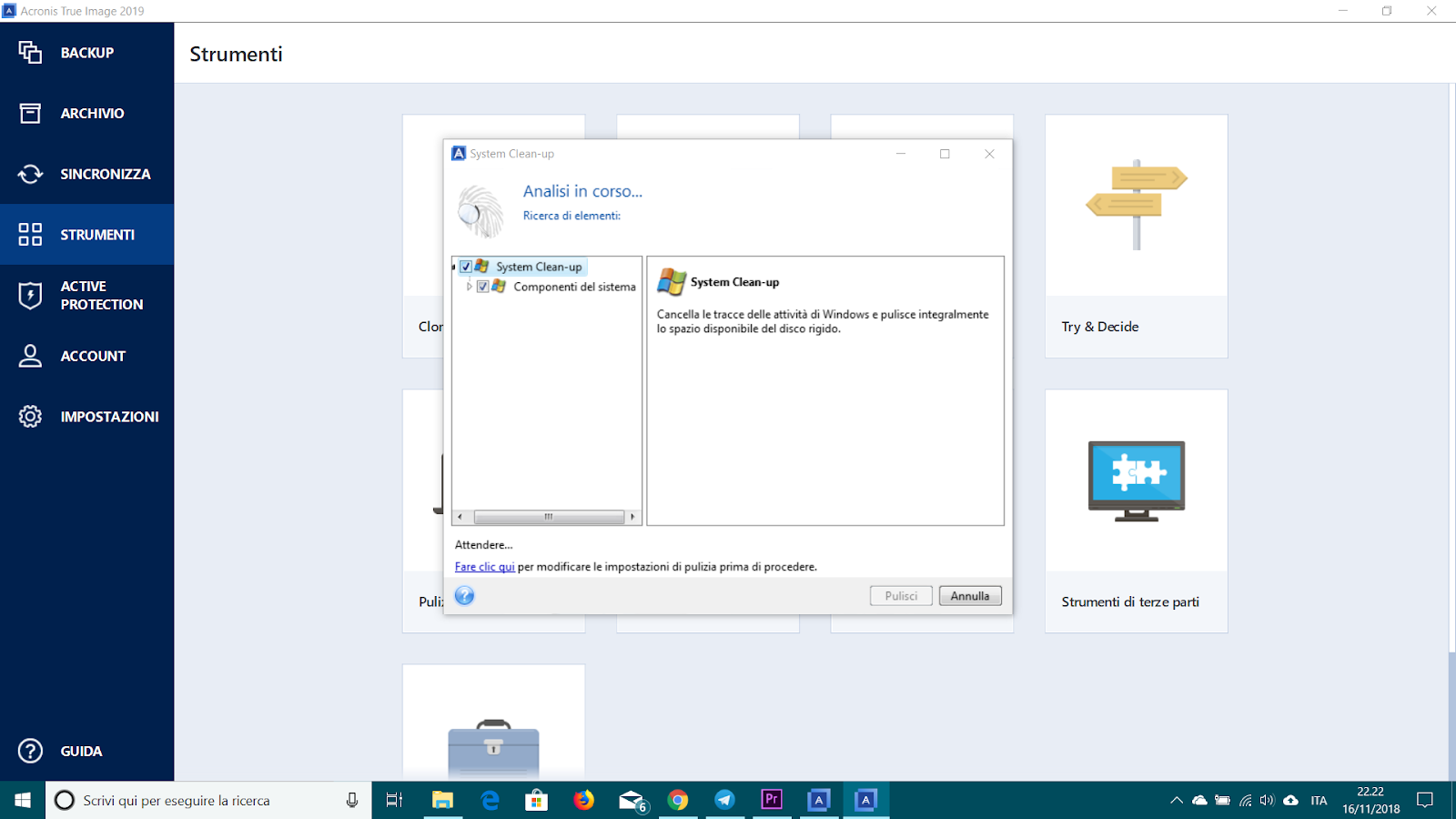Viewport: 1456px width, 819px height.
Task: Click the Pulisci button
Action: 901,596
